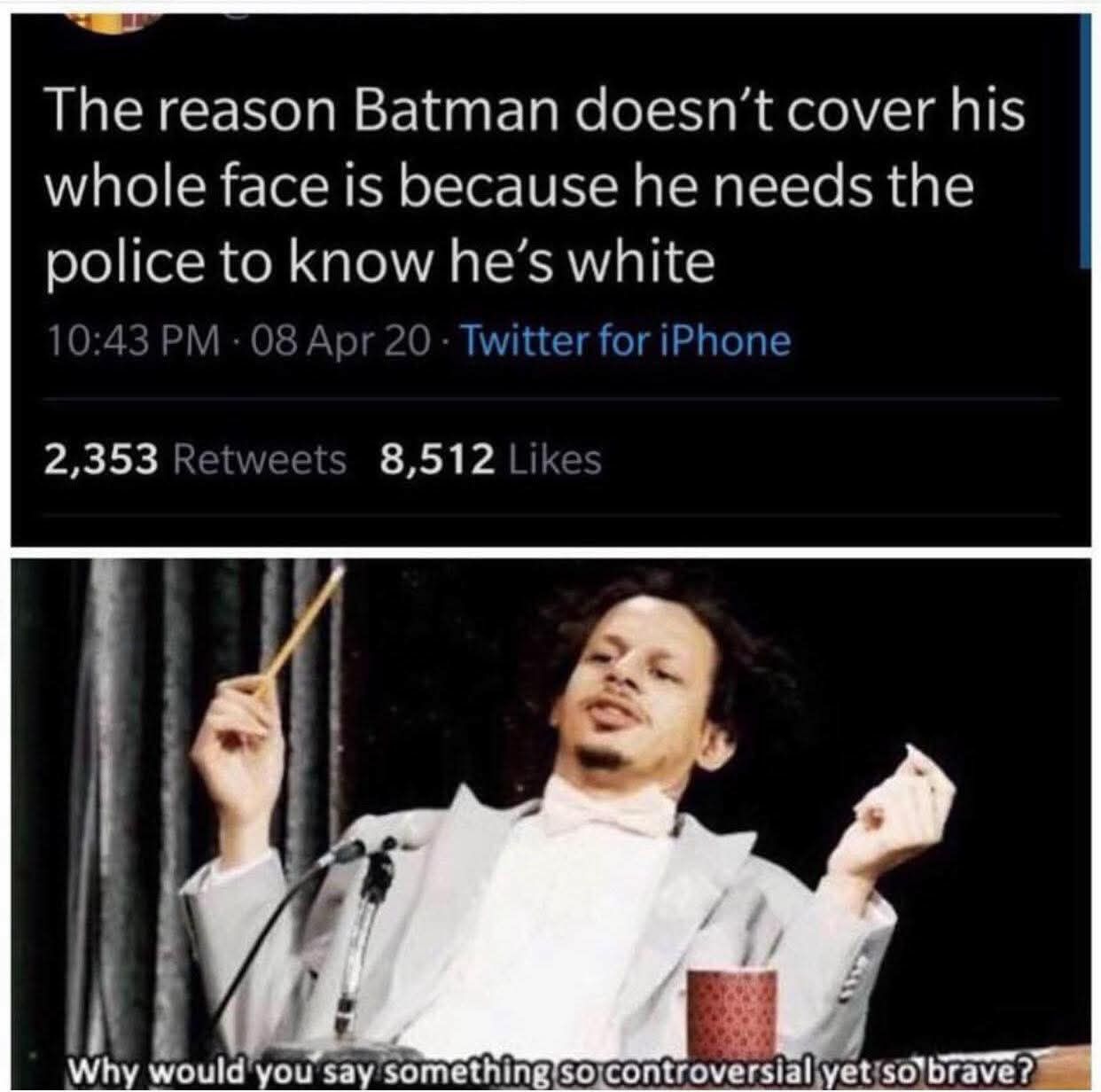Click the 2,353 Retweets count
The height and width of the screenshot is (1092, 1101).
[195, 459]
